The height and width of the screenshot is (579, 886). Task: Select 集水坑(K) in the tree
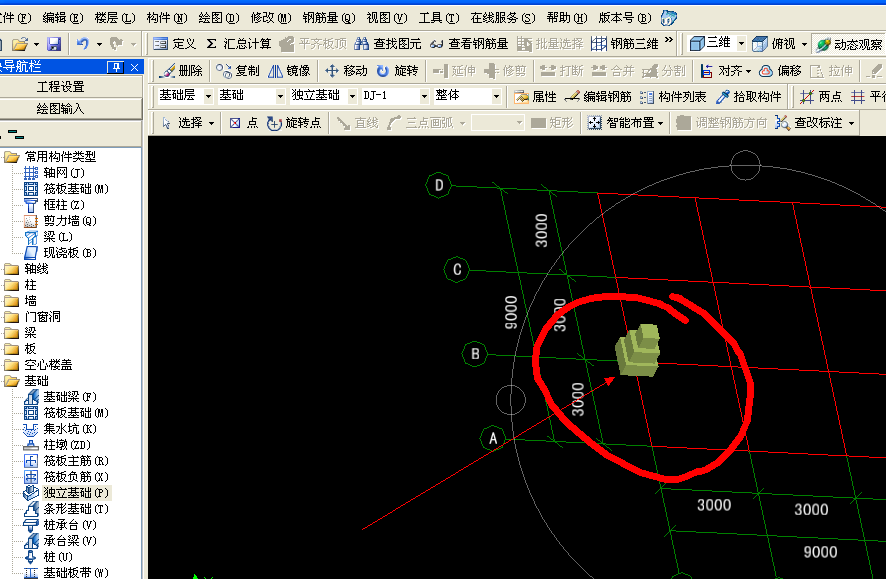point(60,429)
